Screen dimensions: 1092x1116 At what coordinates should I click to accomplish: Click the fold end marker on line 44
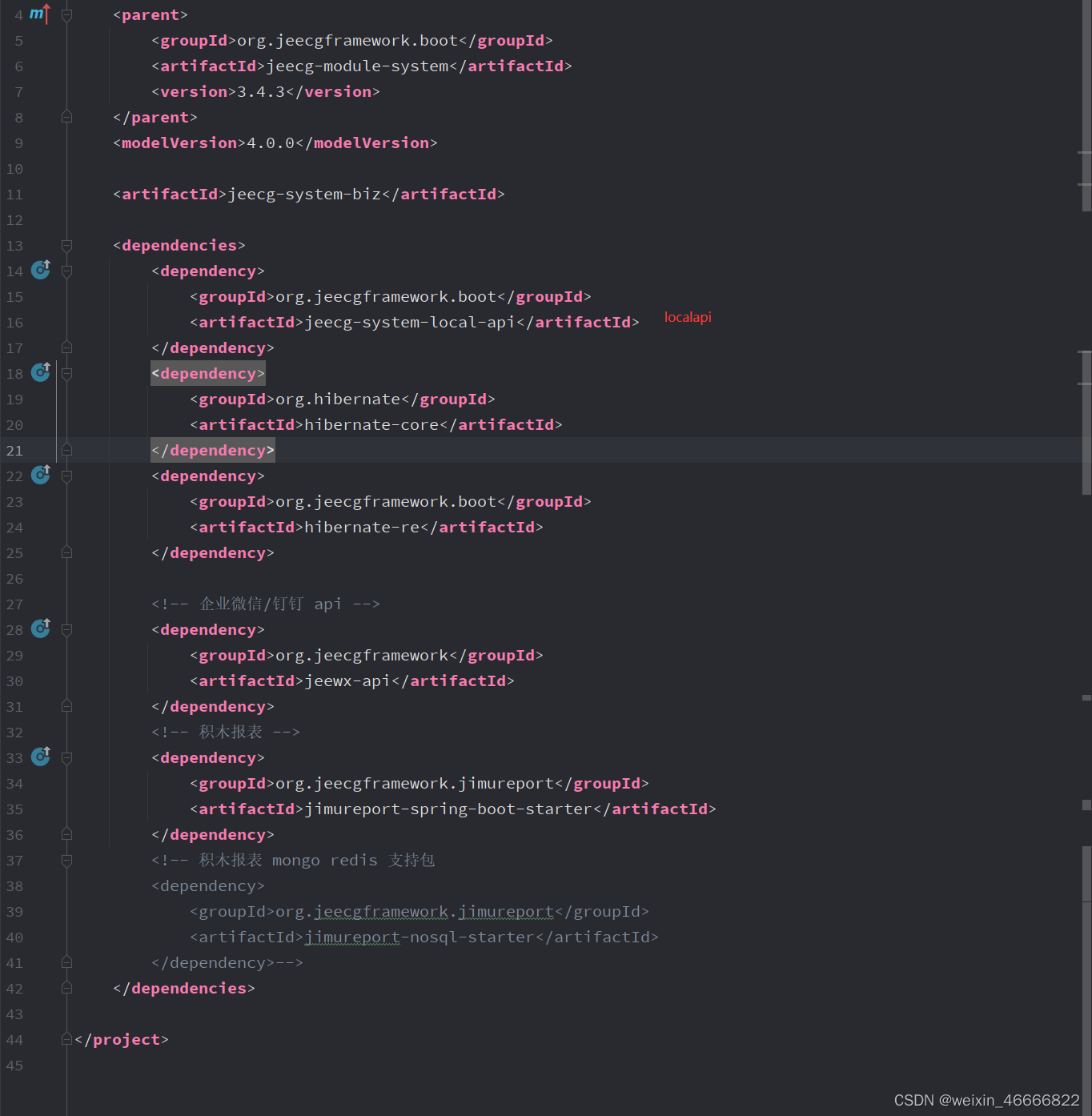(x=67, y=1039)
